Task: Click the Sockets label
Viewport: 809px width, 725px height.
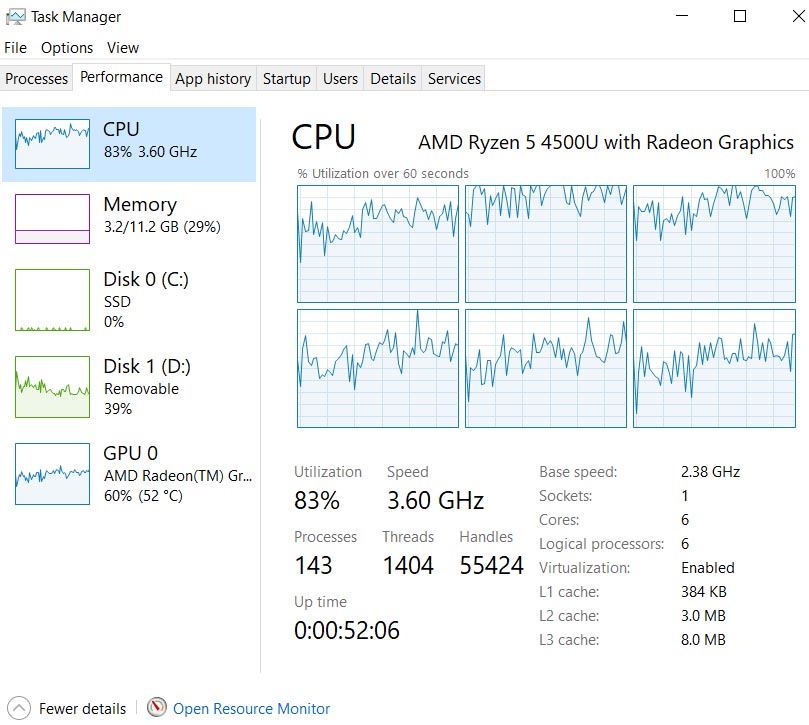Action: tap(565, 496)
